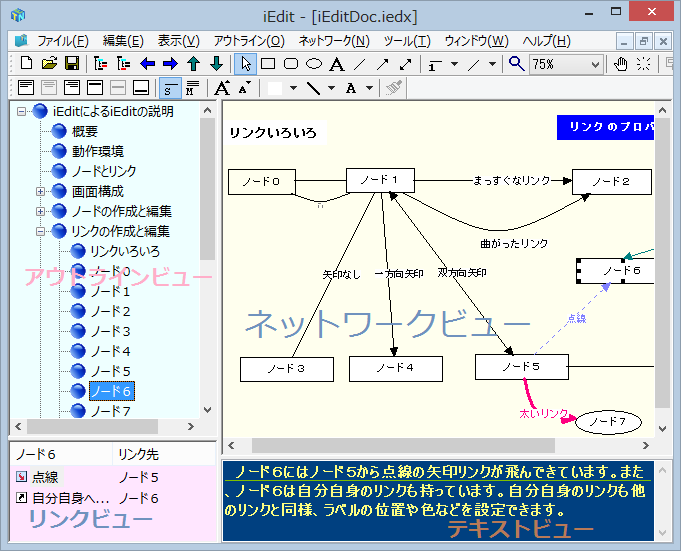Set label alignment to top-left icon
This screenshot has height=551, width=681.
tap(26, 88)
